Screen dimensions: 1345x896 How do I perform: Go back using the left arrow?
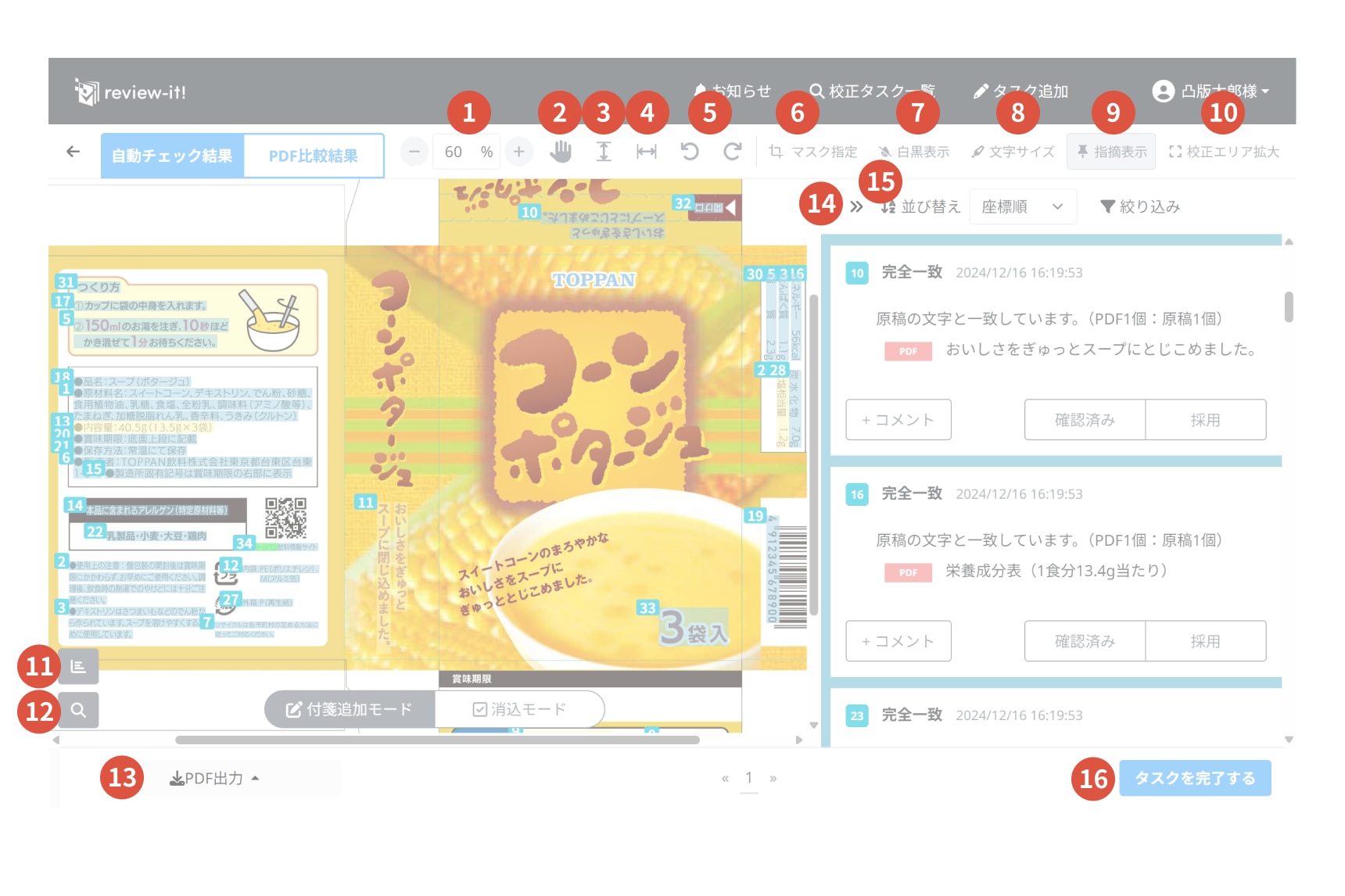[73, 152]
